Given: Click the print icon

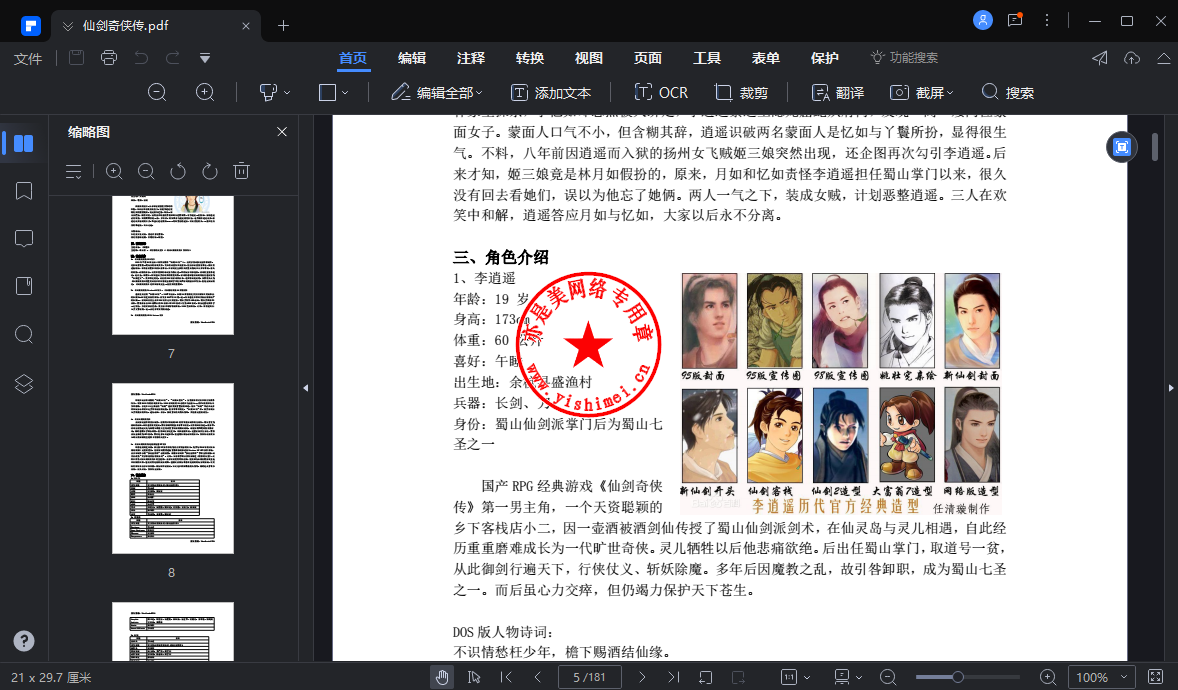Looking at the screenshot, I should coord(109,58).
